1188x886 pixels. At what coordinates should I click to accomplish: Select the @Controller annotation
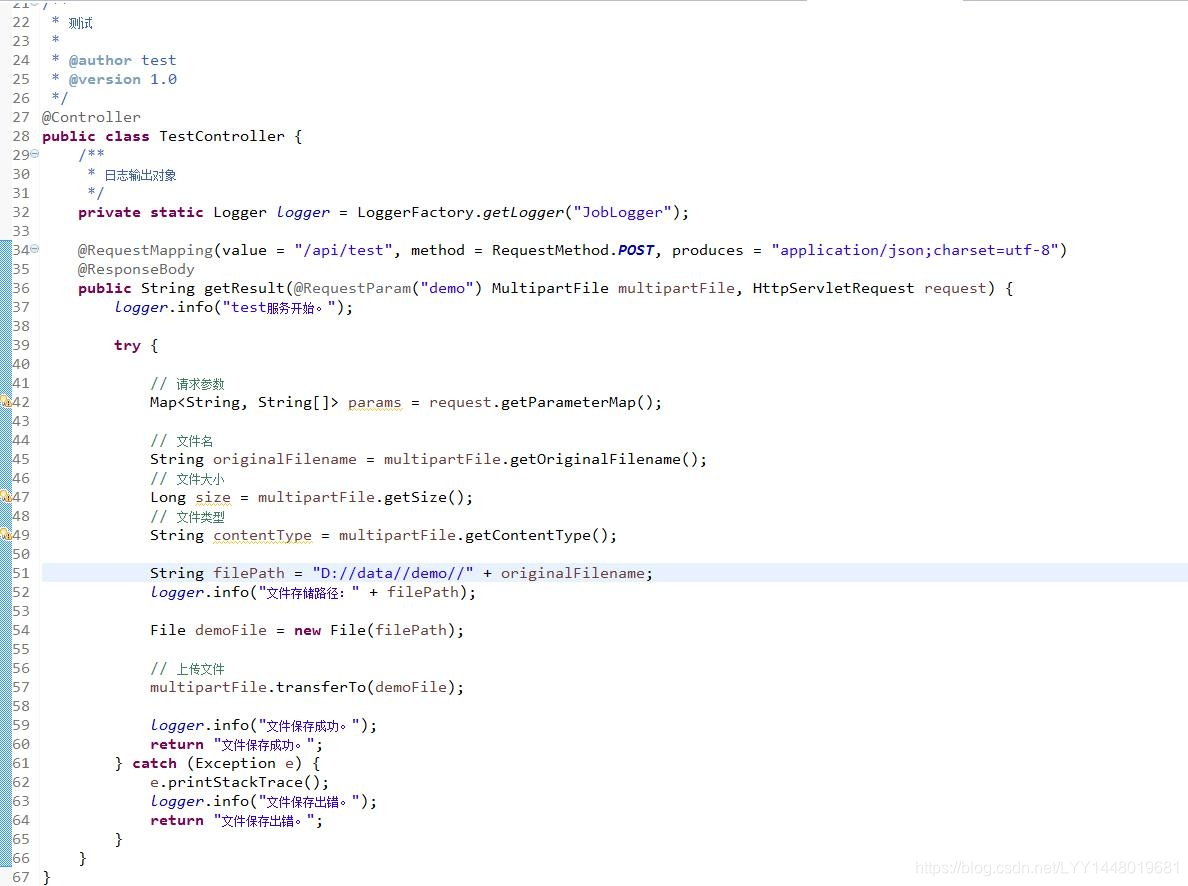coord(91,116)
